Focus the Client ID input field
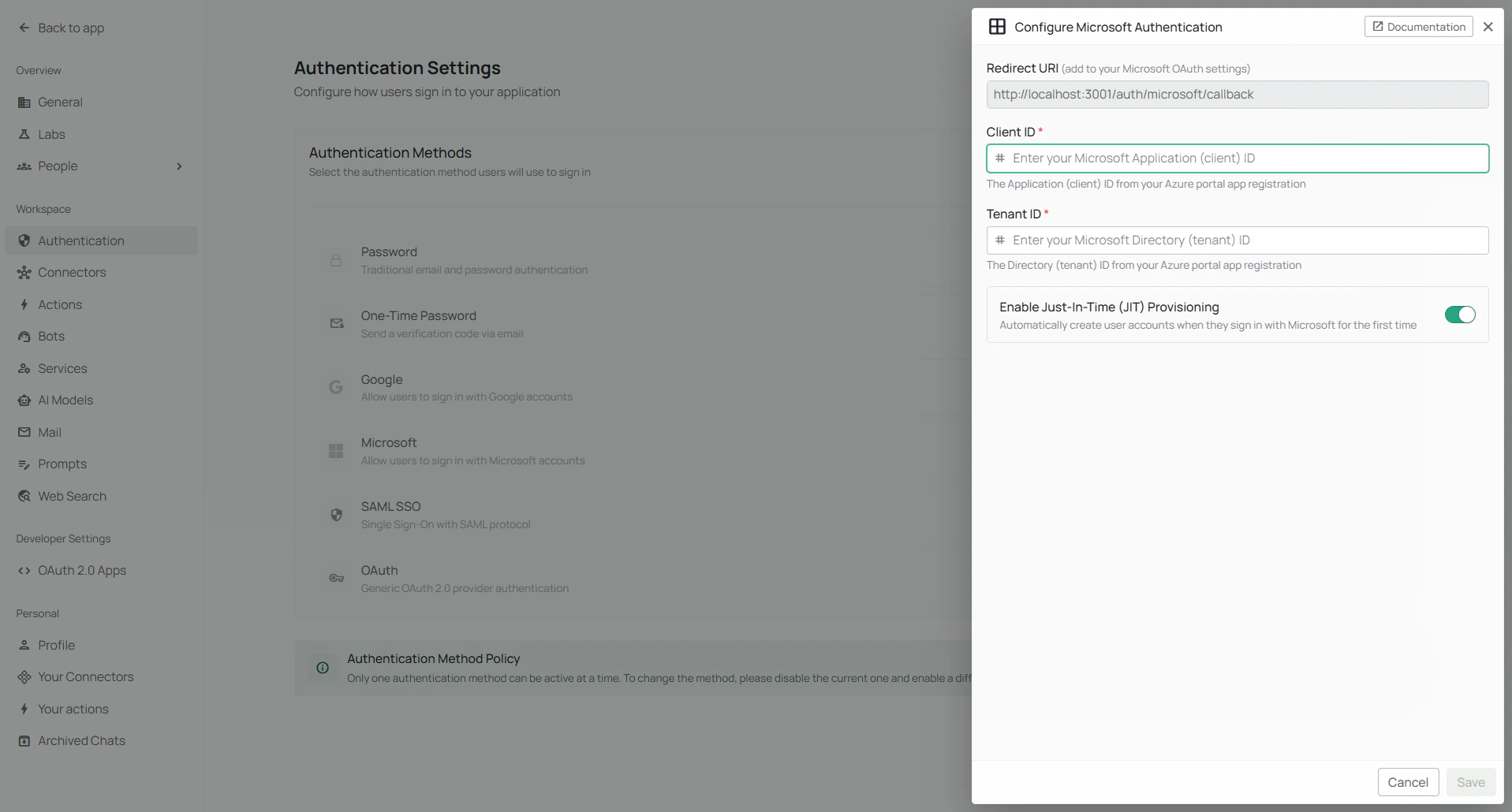The width and height of the screenshot is (1512, 812). 1237,158
